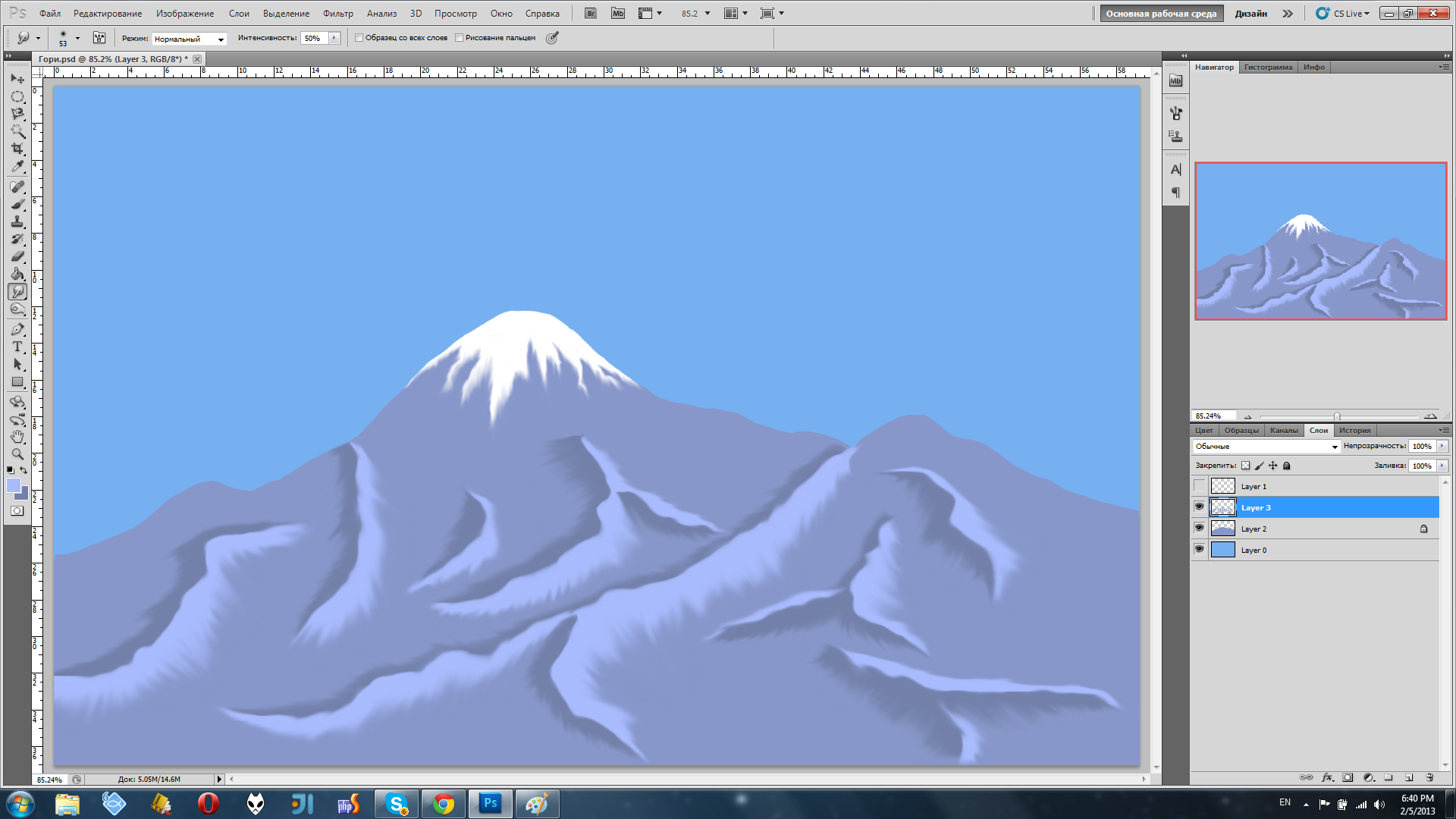1456x819 pixels.
Task: Select the Polygonal Lasso tool
Action: pos(17,114)
